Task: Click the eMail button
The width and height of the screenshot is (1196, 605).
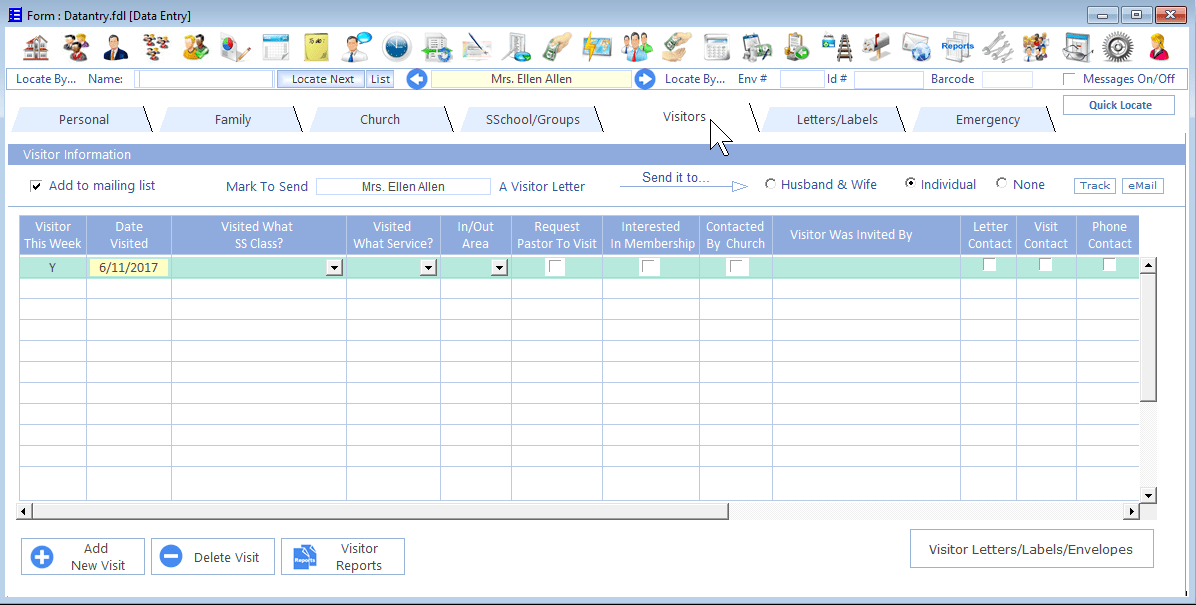Action: [x=1142, y=185]
